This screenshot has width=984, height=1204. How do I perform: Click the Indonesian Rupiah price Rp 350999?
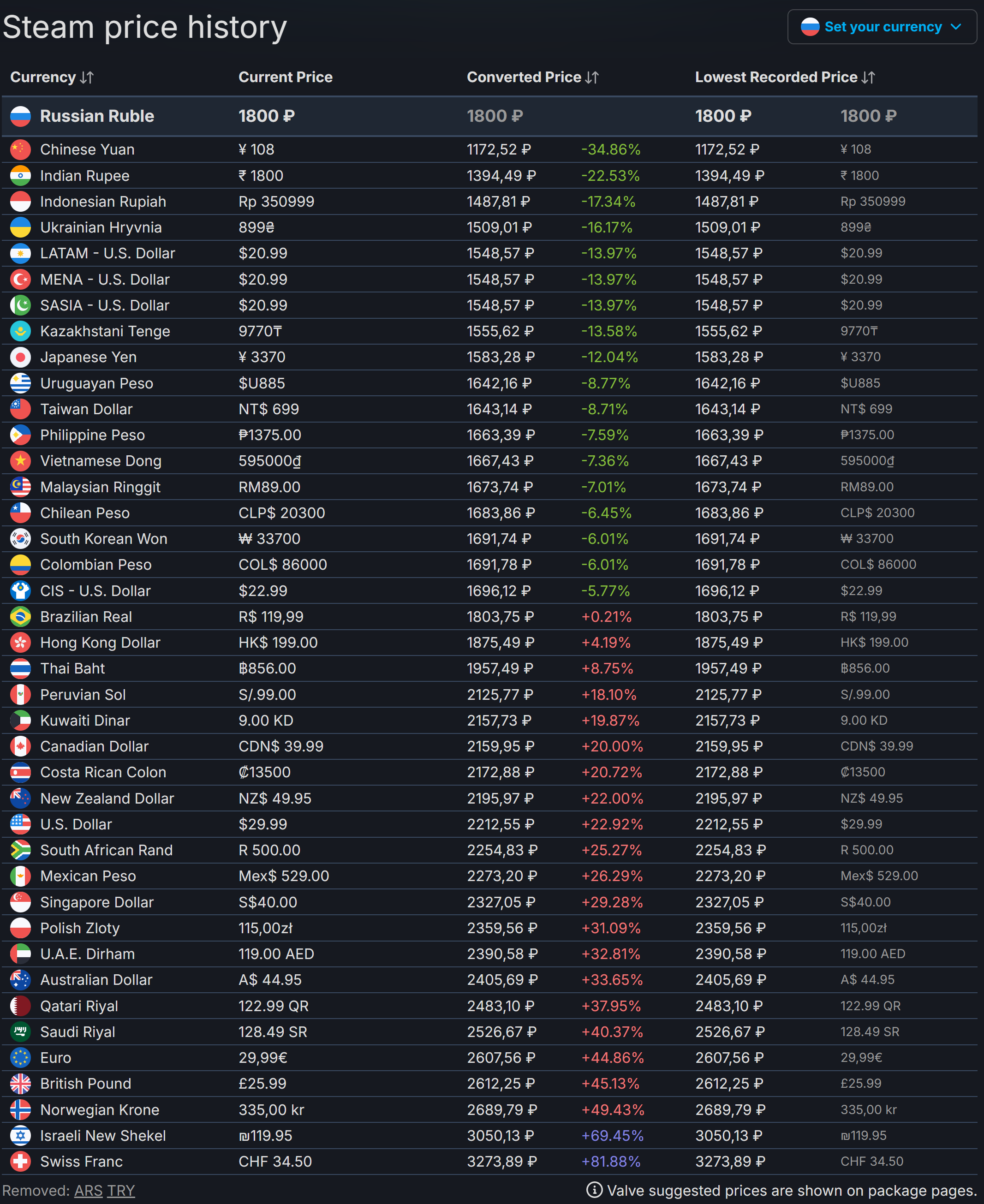point(276,202)
